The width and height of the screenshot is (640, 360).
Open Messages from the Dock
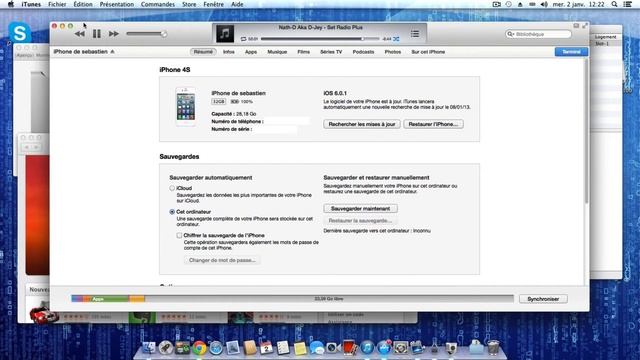tap(316, 348)
